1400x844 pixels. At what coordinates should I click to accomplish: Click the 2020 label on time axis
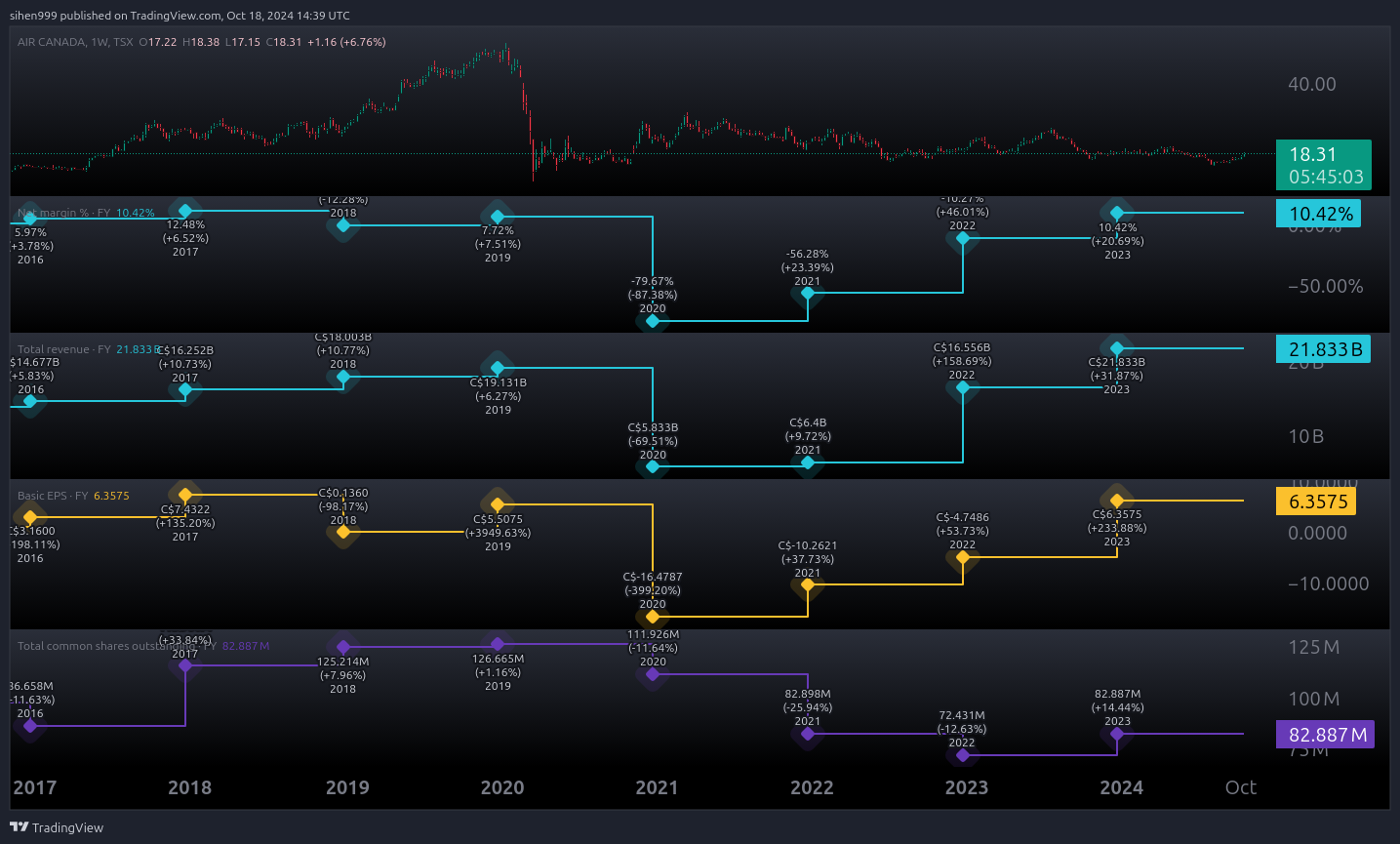click(x=502, y=787)
